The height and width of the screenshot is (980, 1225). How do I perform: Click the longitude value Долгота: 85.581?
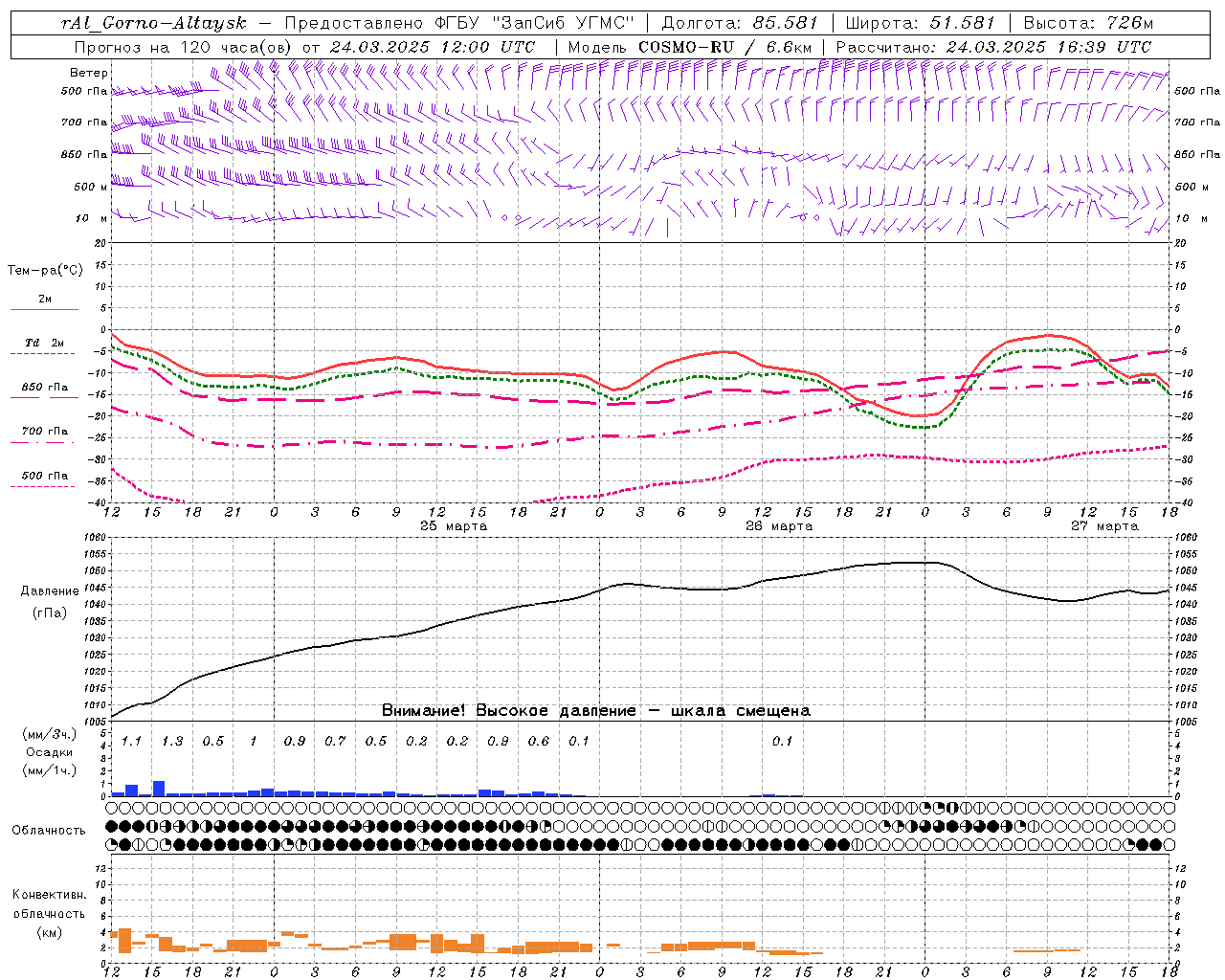741,23
